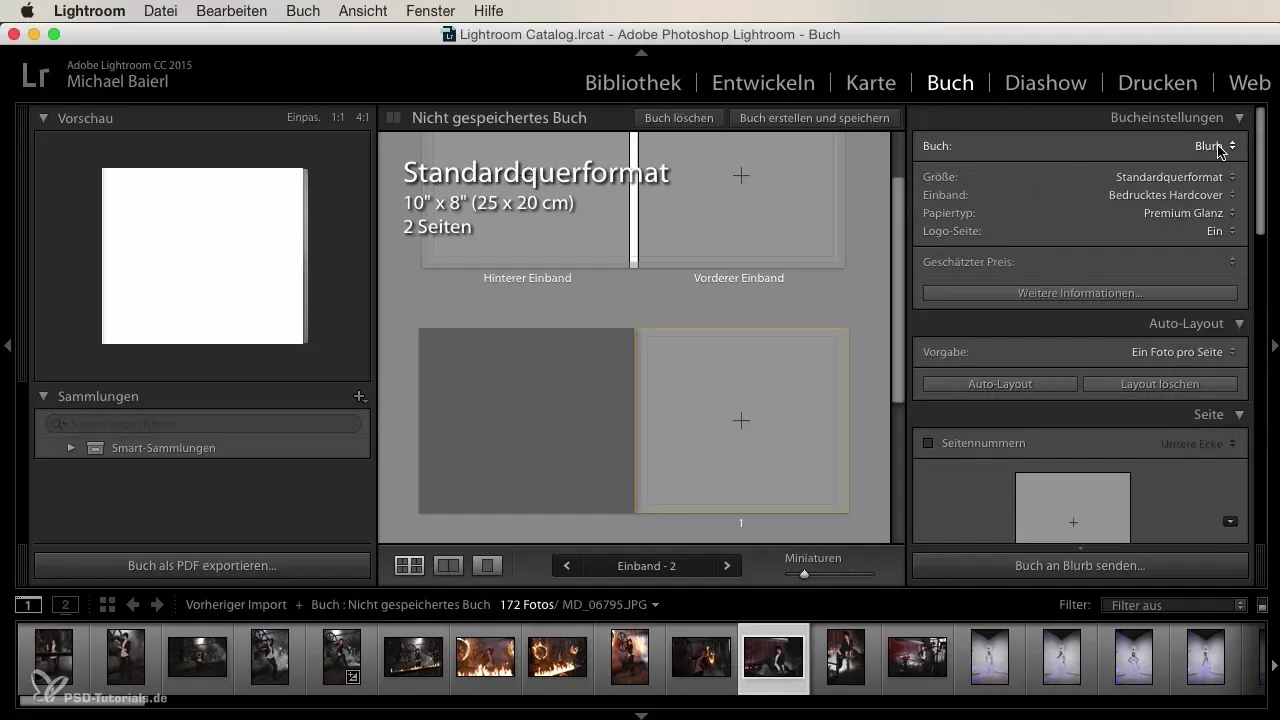Go to previous page arrow

point(567,566)
